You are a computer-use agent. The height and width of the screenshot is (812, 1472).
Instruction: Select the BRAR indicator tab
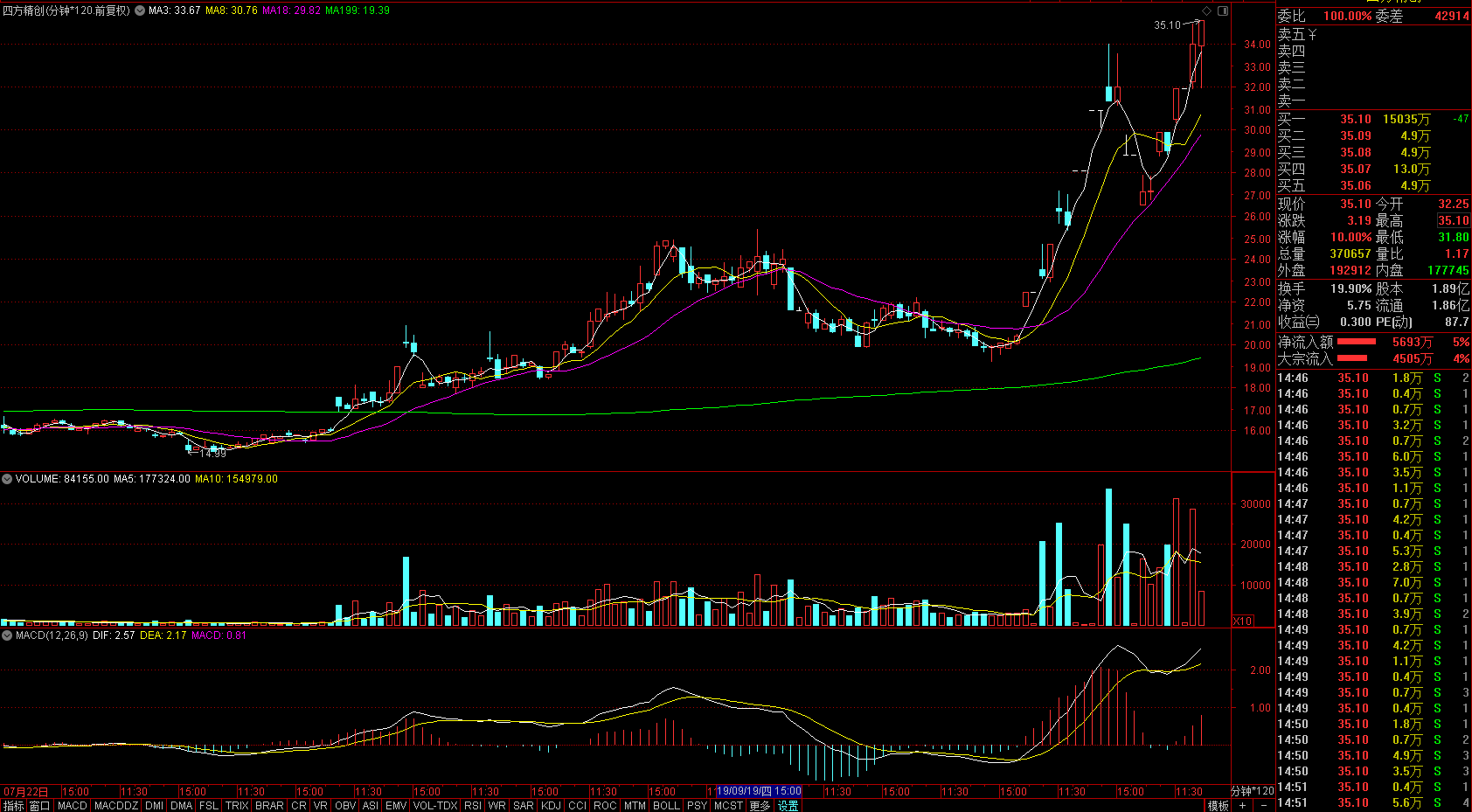click(269, 806)
